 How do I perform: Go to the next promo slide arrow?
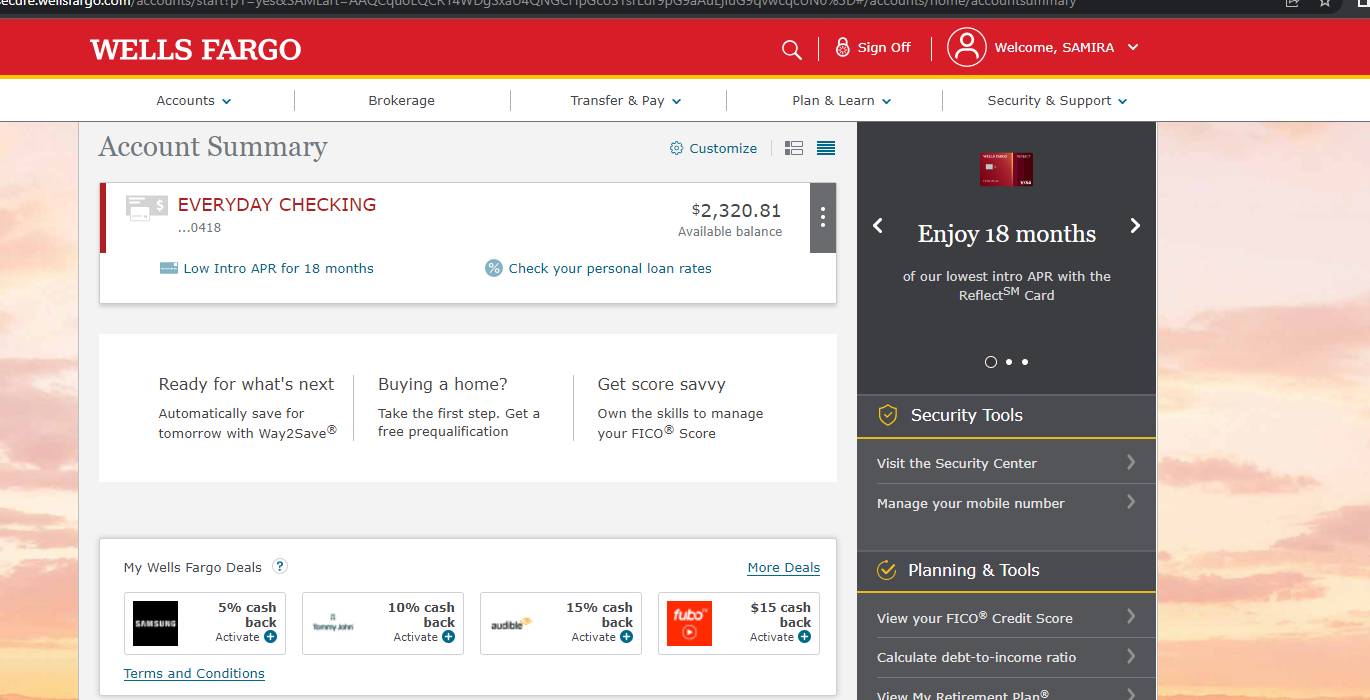(x=1135, y=226)
